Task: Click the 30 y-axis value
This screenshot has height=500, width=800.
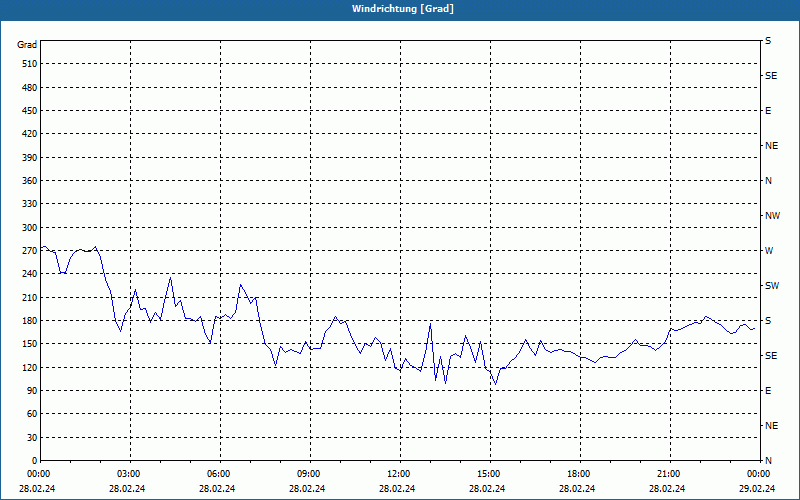Action: [x=32, y=438]
